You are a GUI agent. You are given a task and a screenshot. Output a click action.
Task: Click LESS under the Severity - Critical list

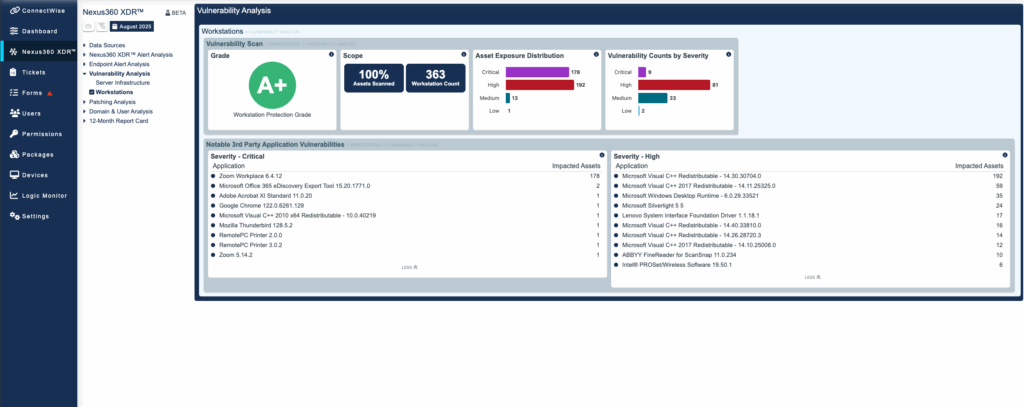[x=409, y=267]
